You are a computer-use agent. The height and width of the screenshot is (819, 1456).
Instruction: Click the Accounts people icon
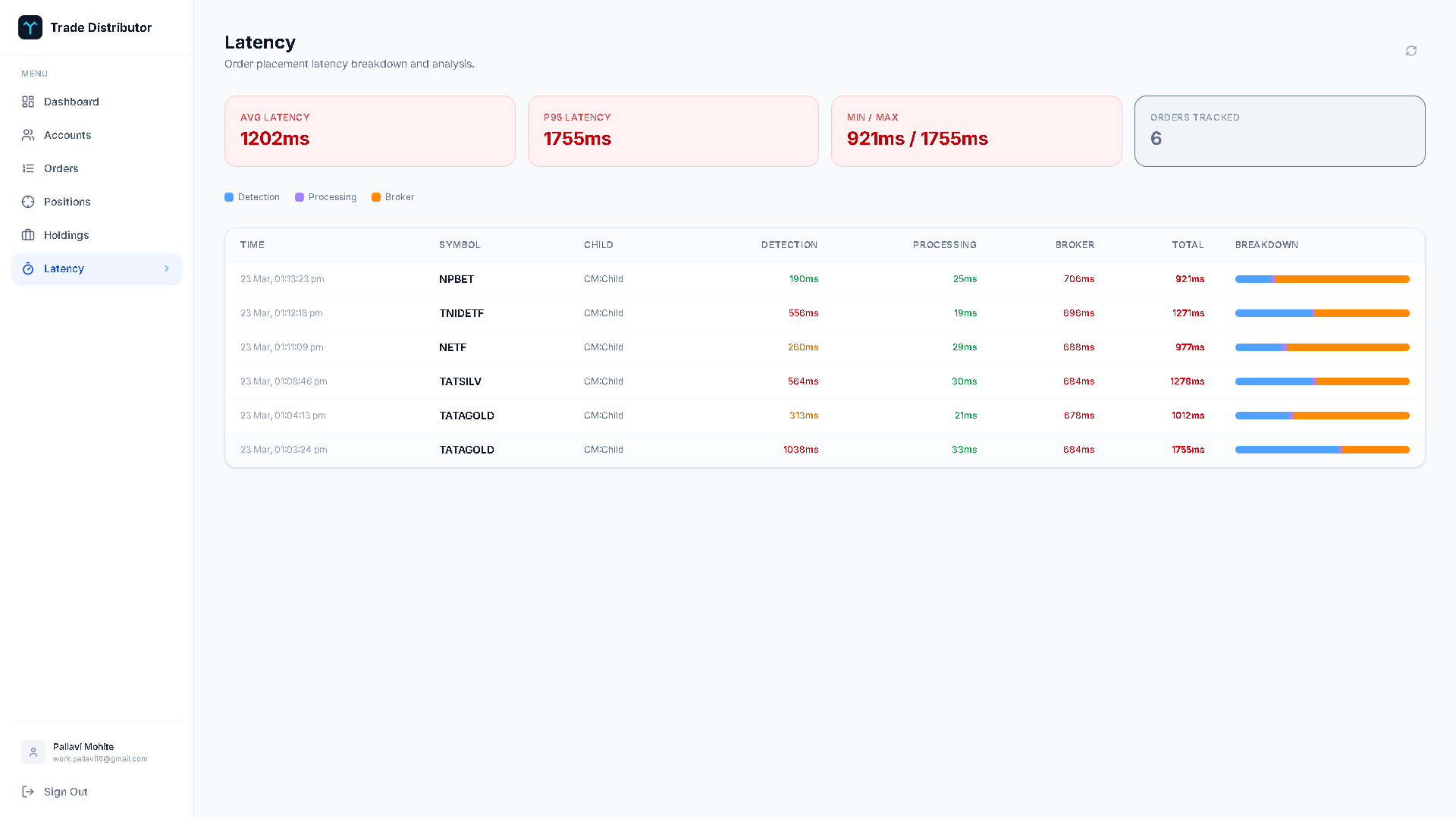(28, 135)
